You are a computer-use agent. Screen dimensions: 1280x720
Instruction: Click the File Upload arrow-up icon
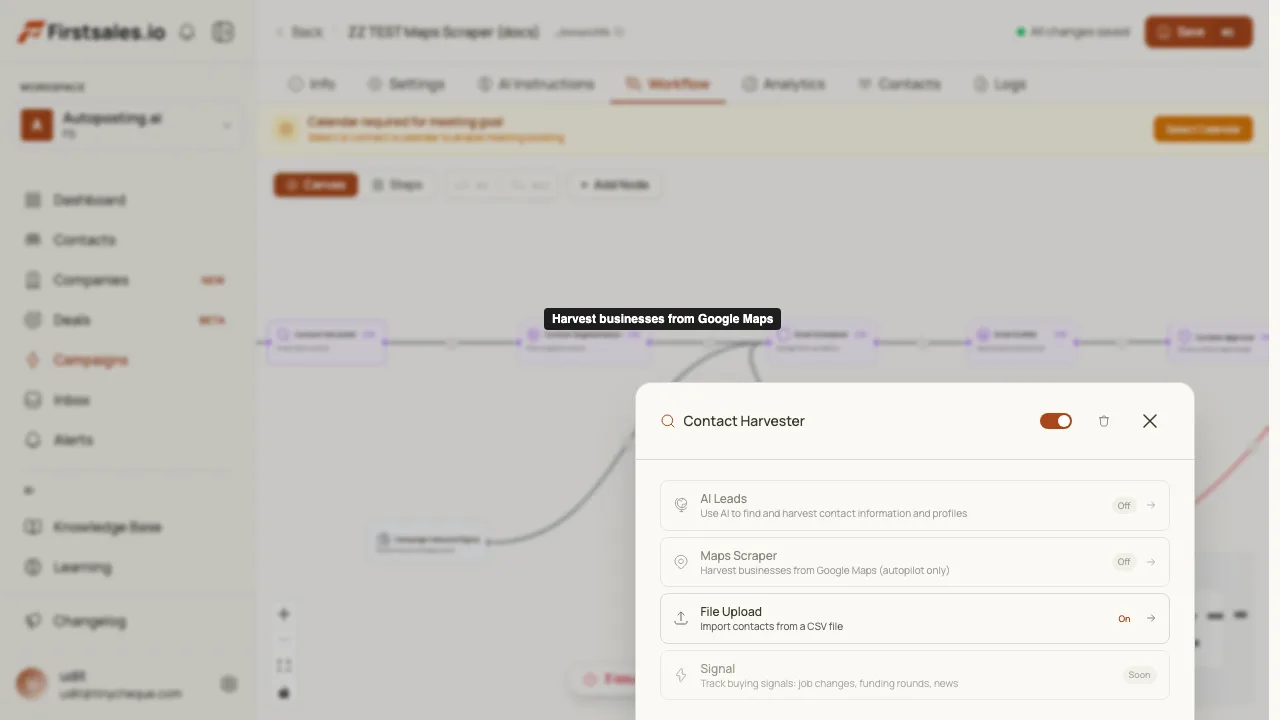681,618
